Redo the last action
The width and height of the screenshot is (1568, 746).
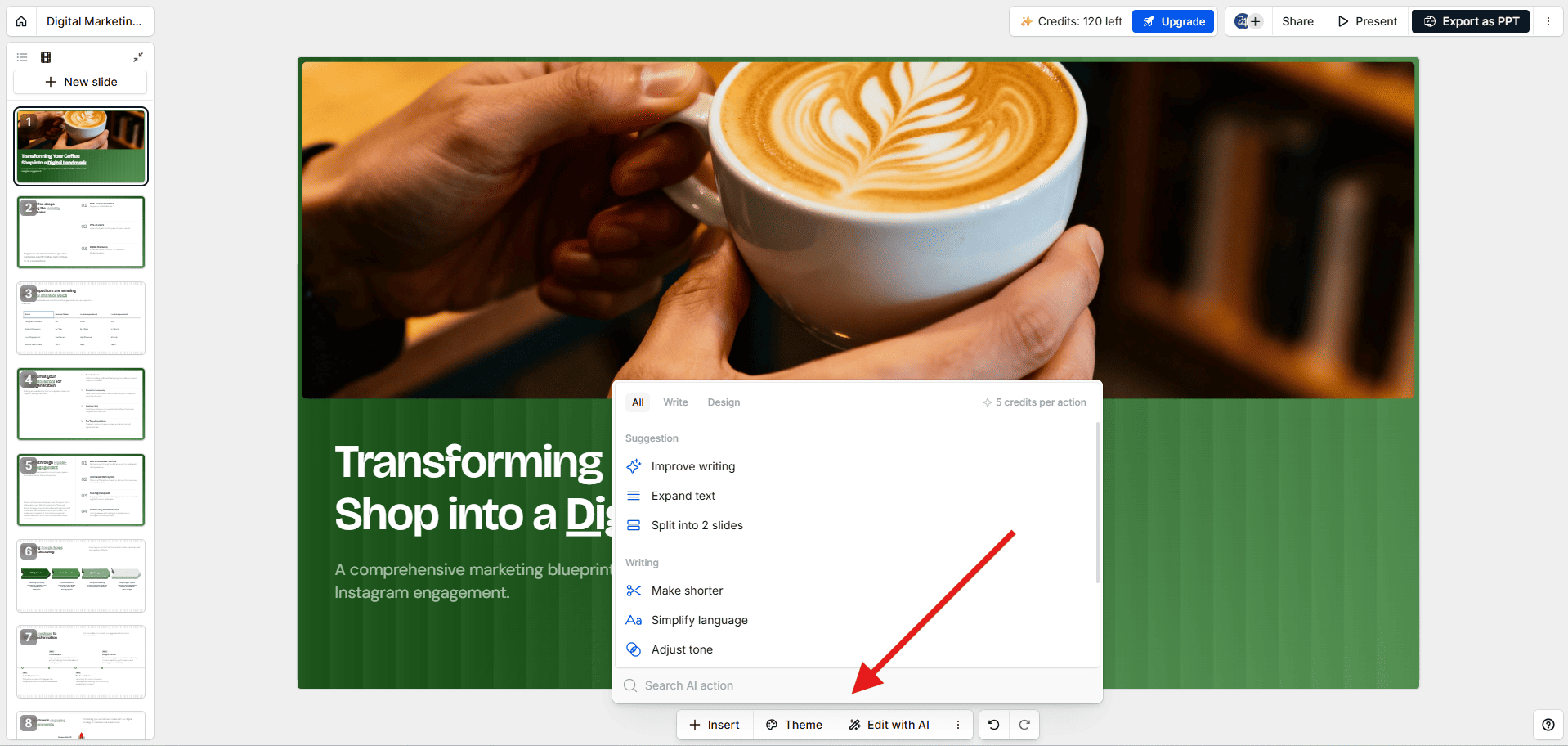point(1024,725)
